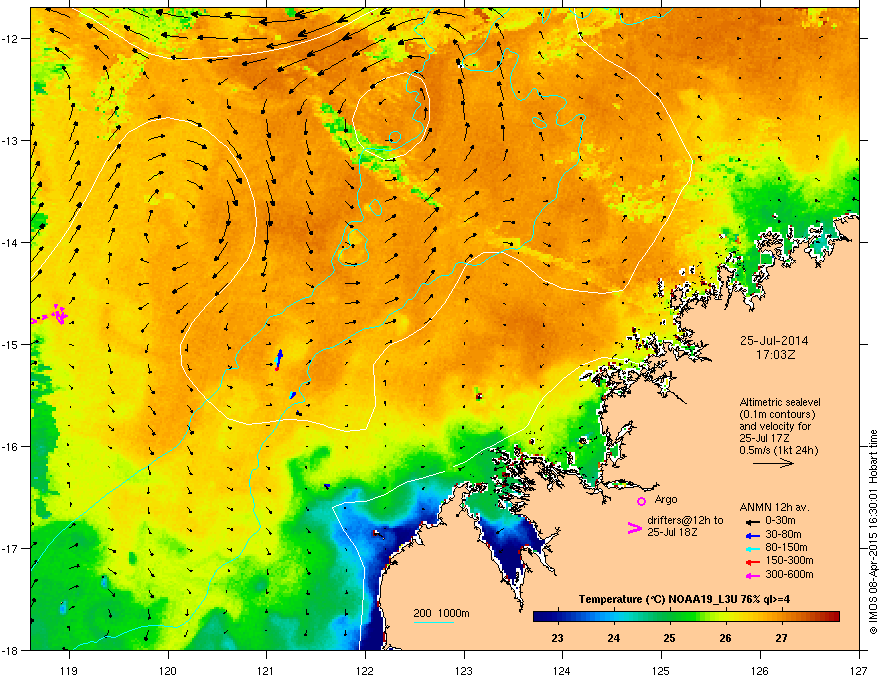Click the black 0-30m legend arrow

pos(752,522)
